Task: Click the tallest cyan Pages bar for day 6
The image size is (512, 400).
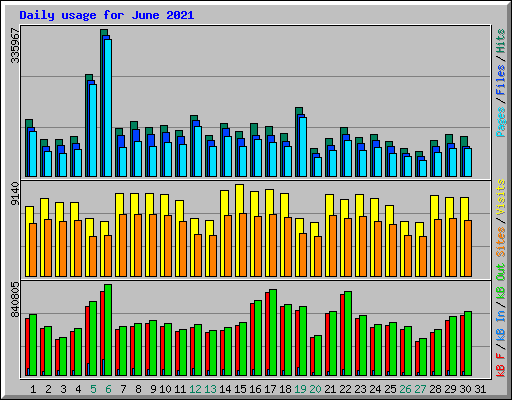Action: pos(108,108)
